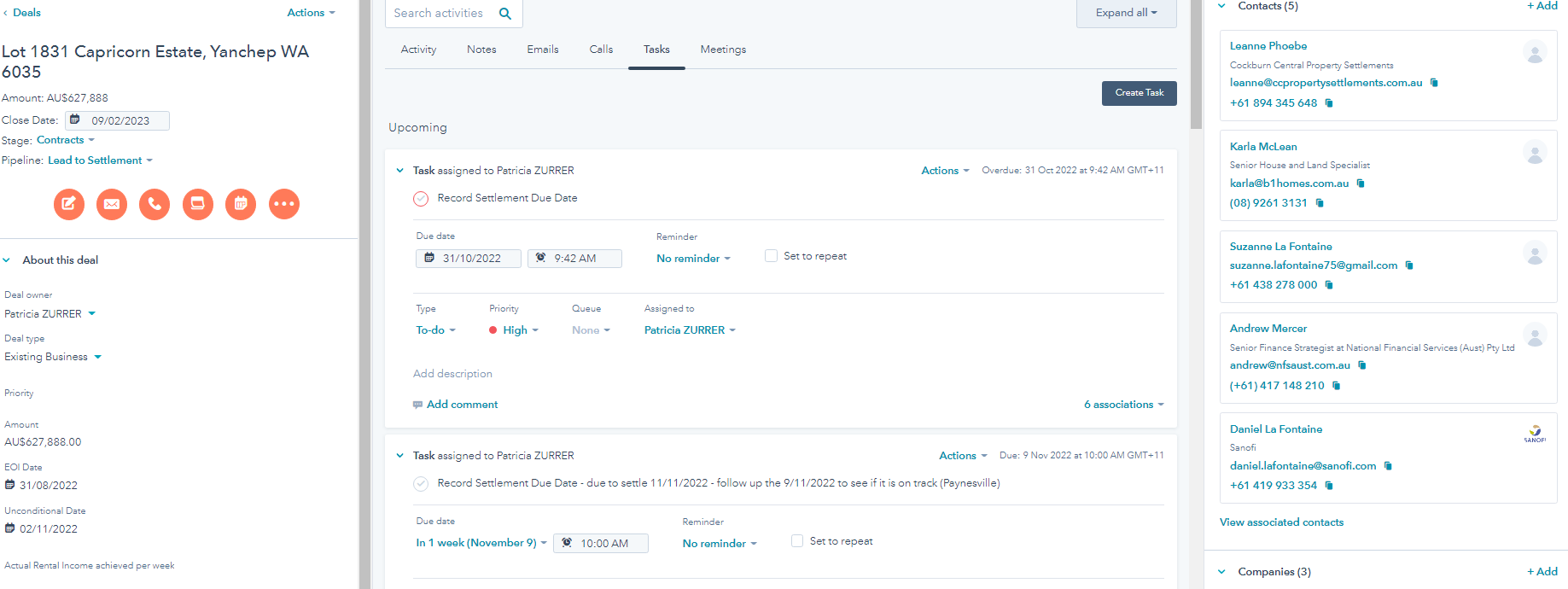Click calendar icon in Close Date field
1568x589 pixels.
pos(75,120)
